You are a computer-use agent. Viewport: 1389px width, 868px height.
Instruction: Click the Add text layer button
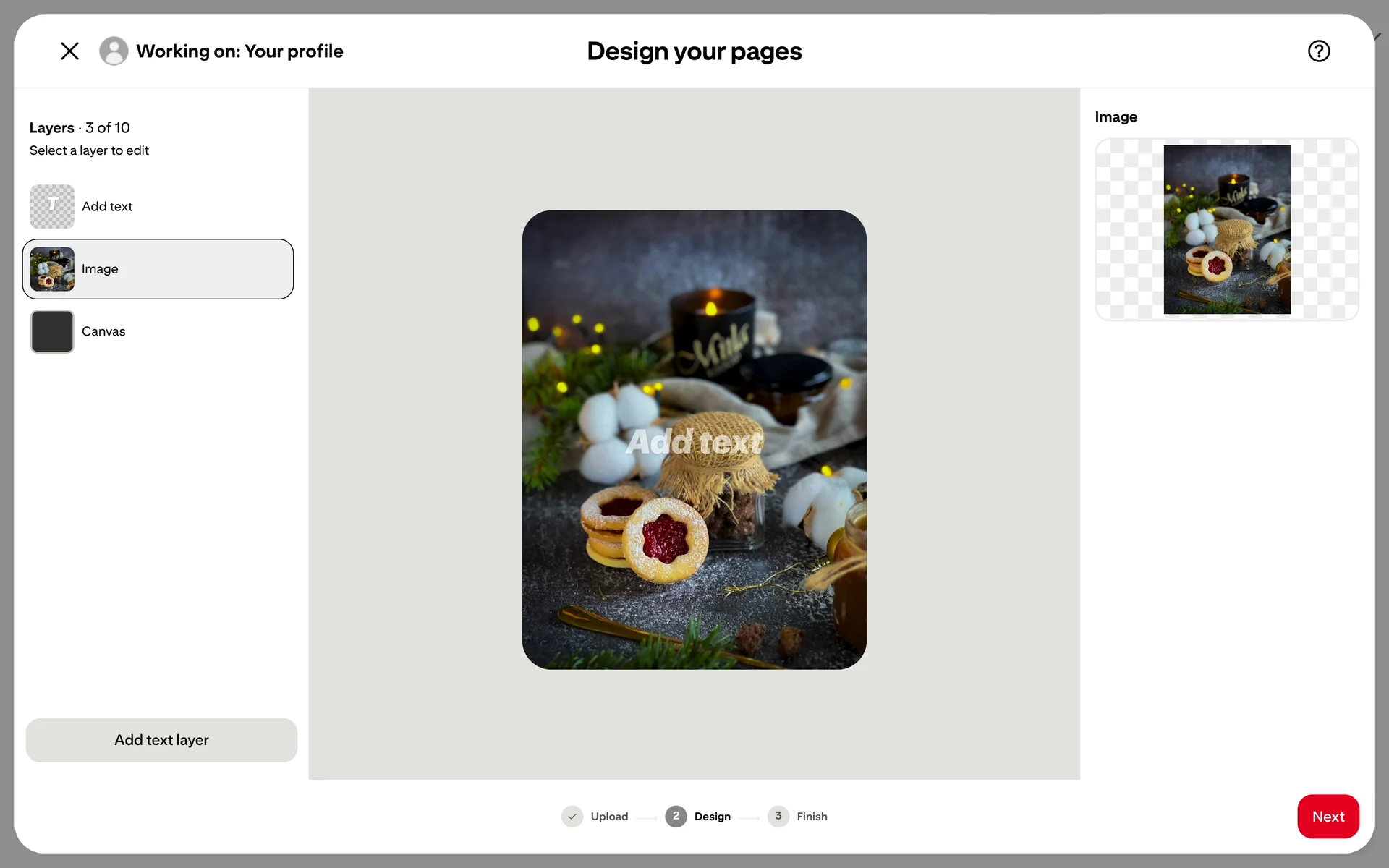(161, 740)
